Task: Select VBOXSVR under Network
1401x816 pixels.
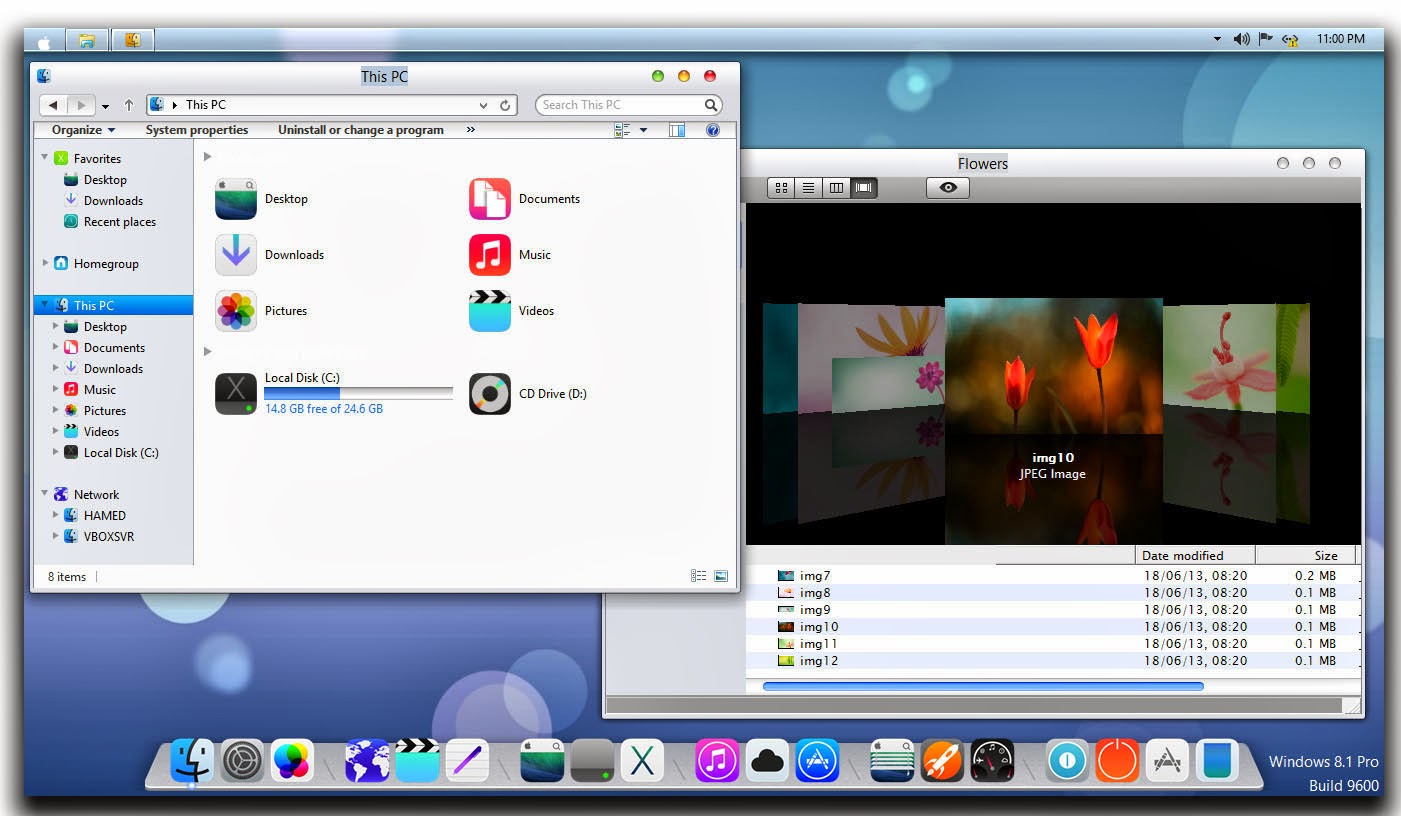Action: coord(108,537)
